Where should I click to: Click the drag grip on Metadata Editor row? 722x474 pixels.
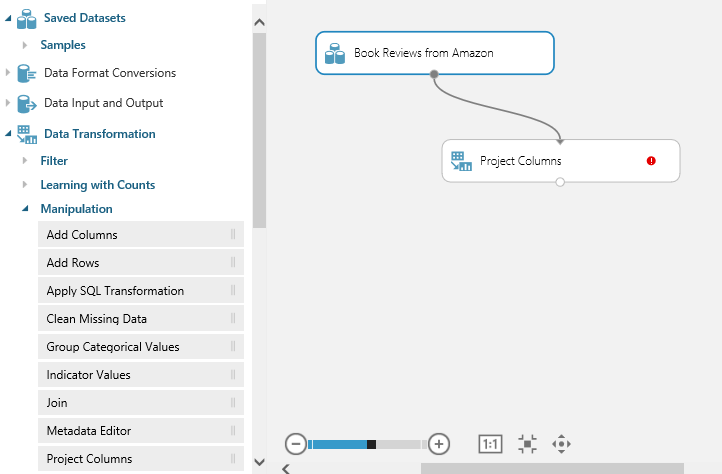tap(233, 431)
